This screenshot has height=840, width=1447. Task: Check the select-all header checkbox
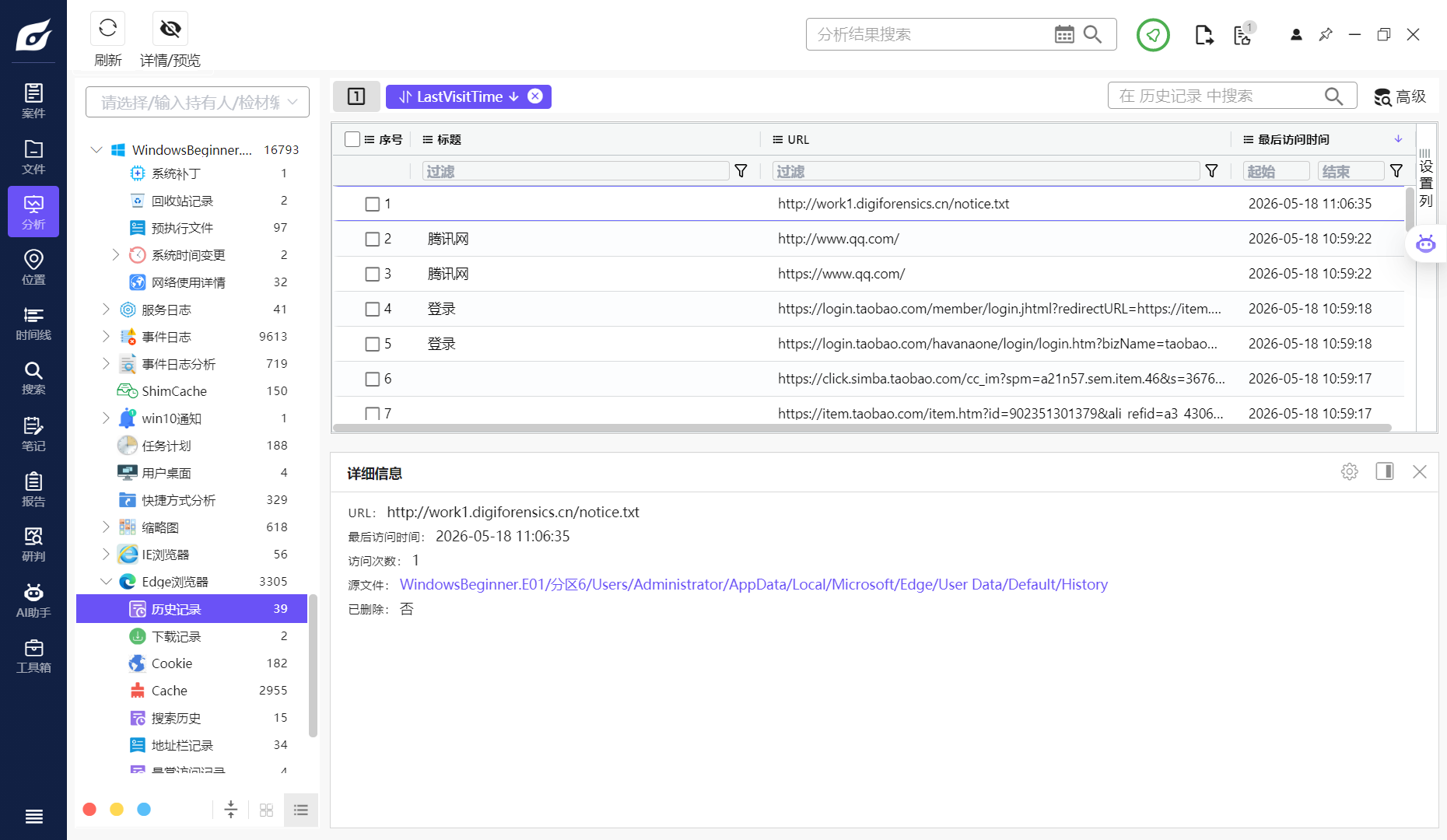352,139
